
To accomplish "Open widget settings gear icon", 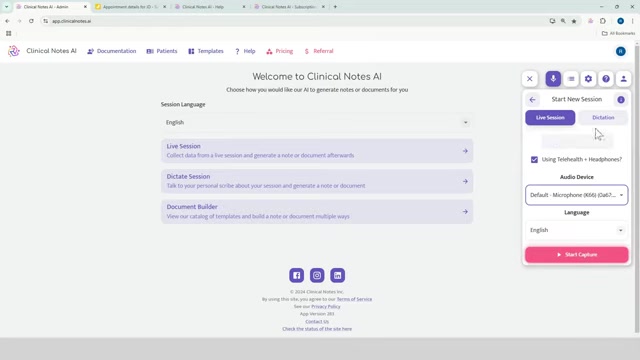I will coord(588,79).
